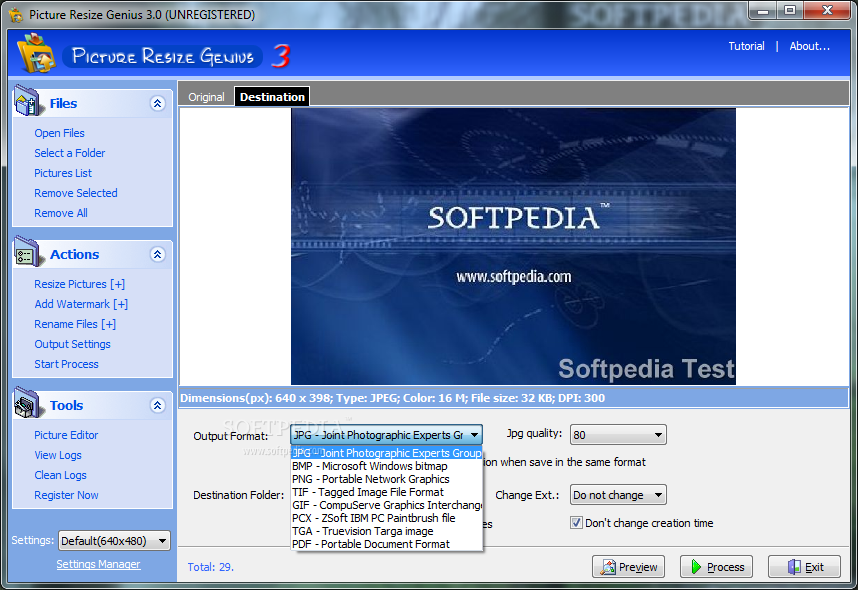Open the Jpg quality dropdown
Viewport: 858px width, 590px height.
[618, 435]
